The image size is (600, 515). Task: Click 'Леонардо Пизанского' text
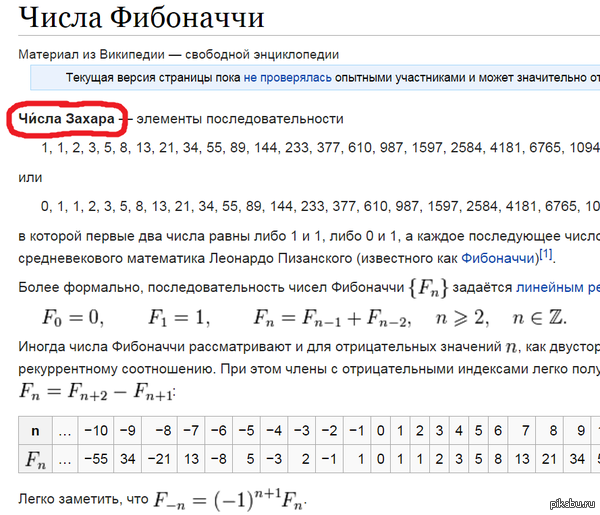(x=280, y=258)
